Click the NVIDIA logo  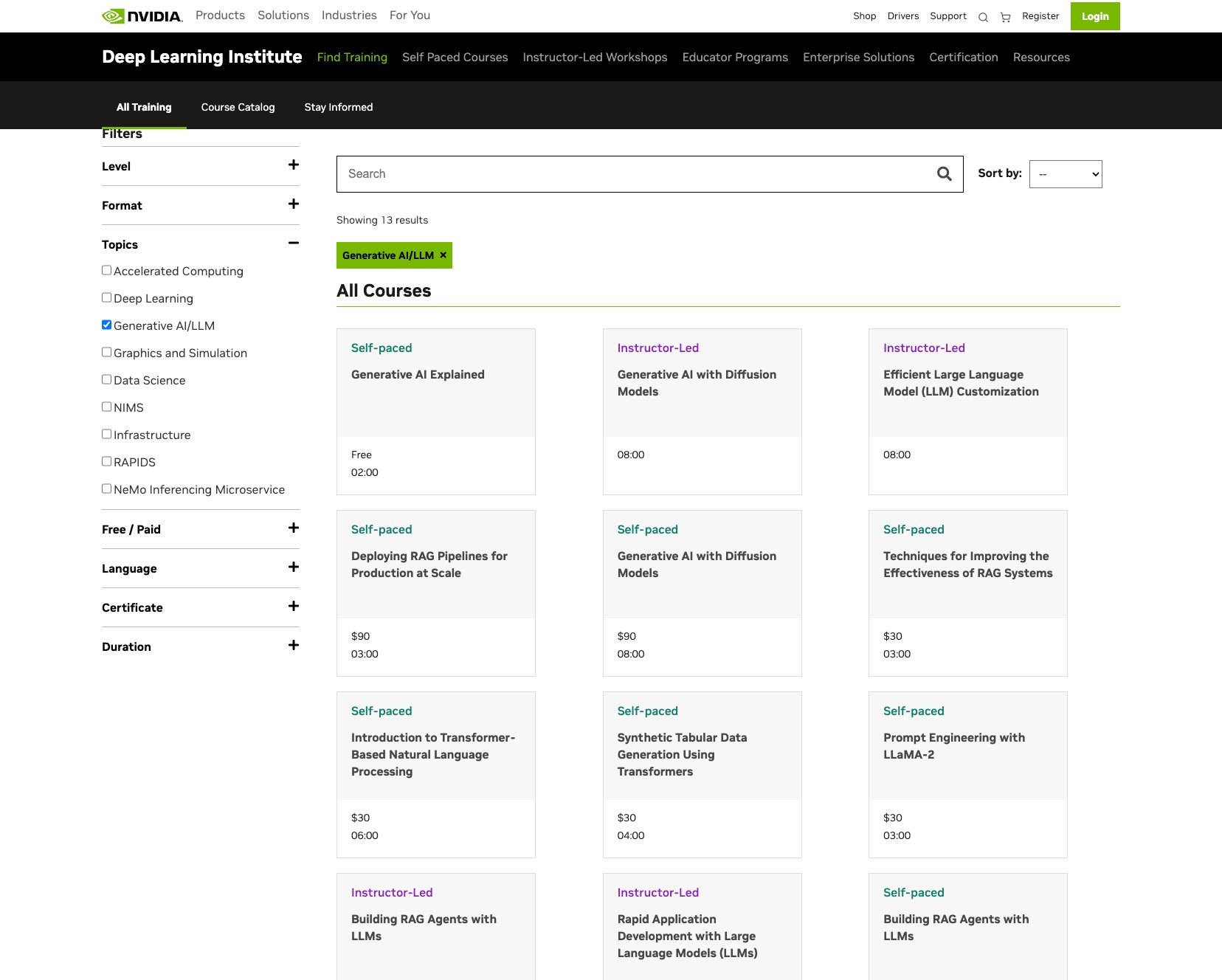(x=142, y=15)
